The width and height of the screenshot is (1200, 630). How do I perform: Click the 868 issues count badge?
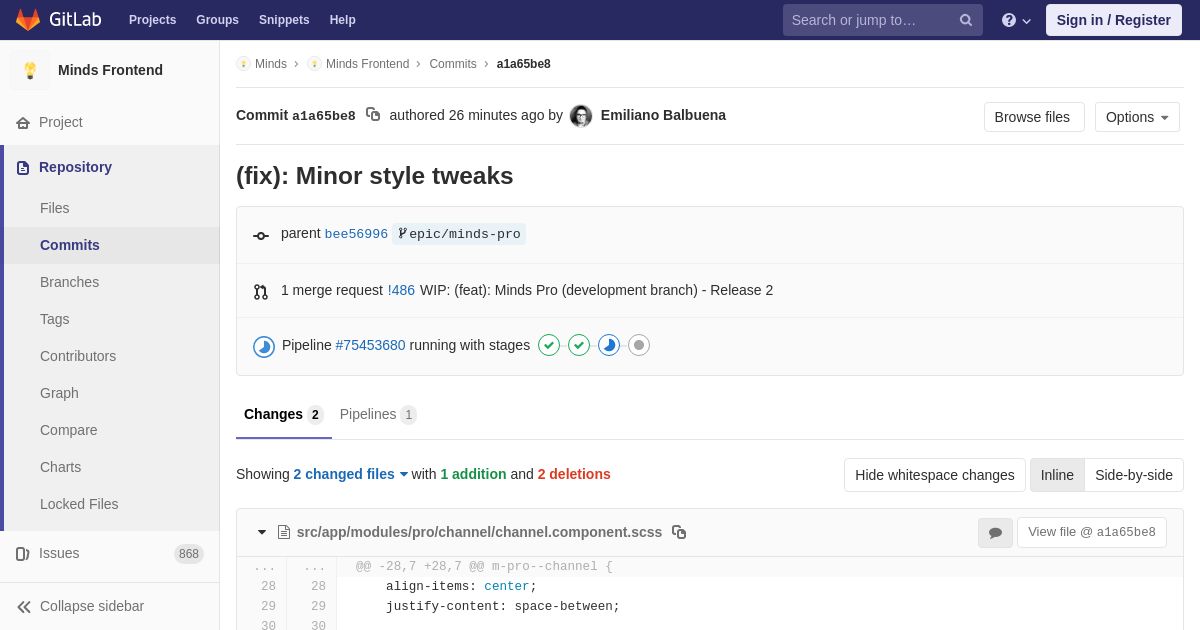pos(189,554)
